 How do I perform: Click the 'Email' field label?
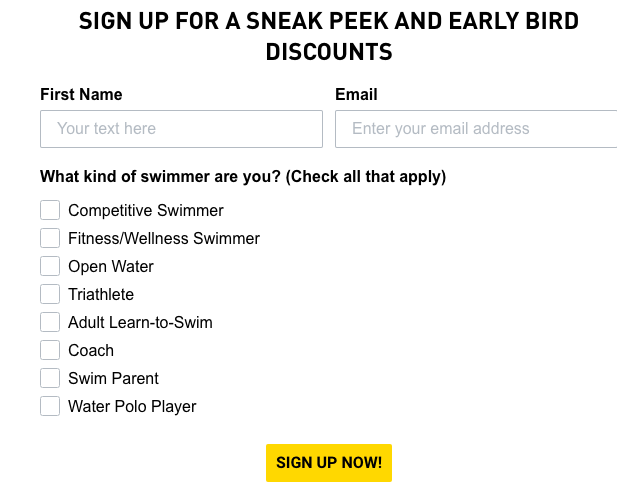tap(356, 95)
